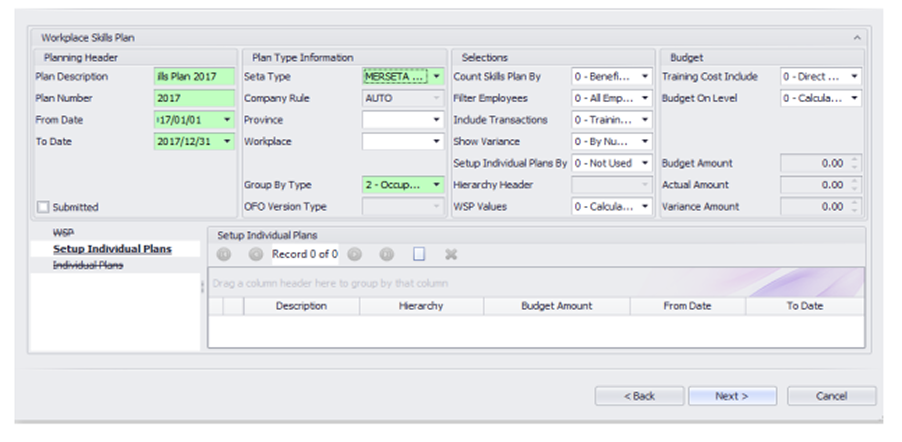Sort by Budget Amount column header

[x=556, y=306]
